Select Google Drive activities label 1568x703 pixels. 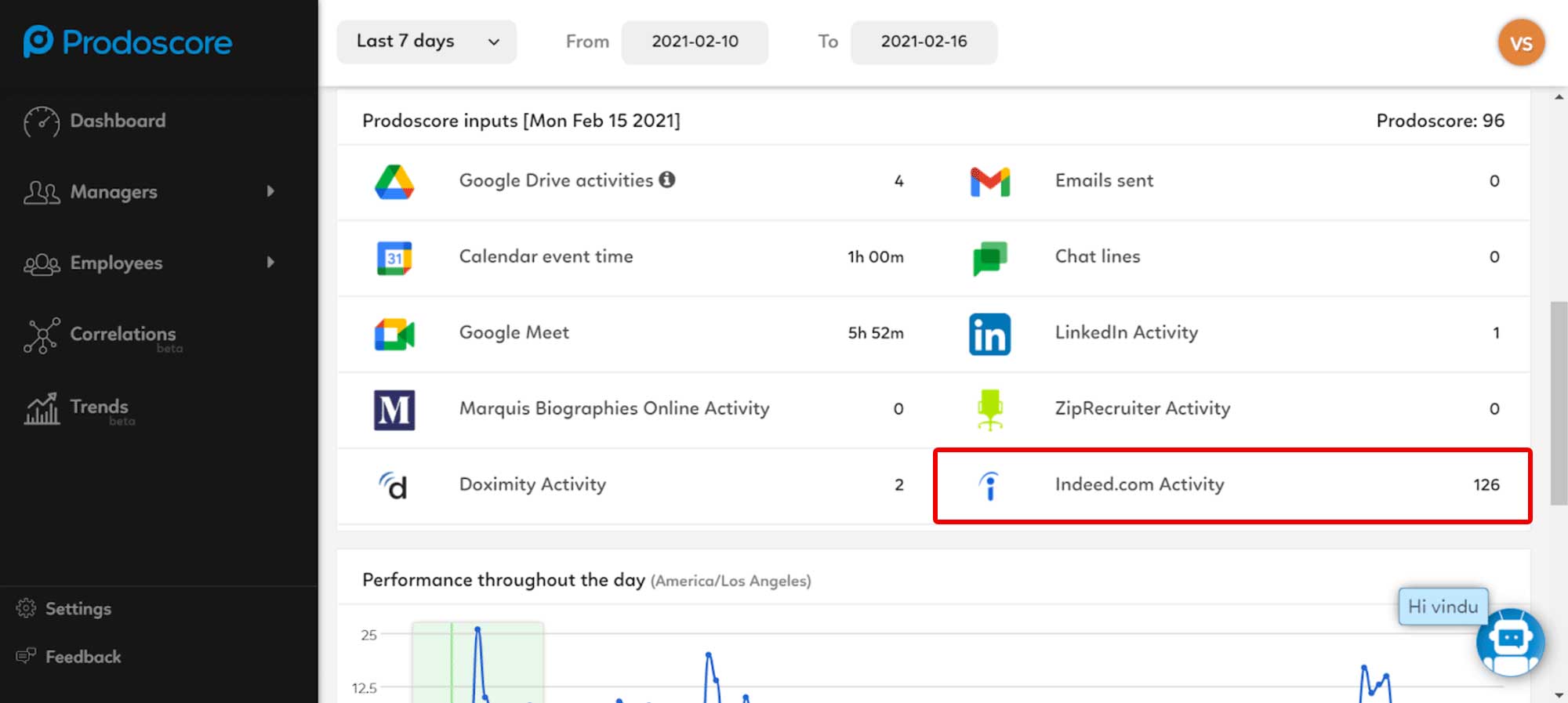(556, 180)
